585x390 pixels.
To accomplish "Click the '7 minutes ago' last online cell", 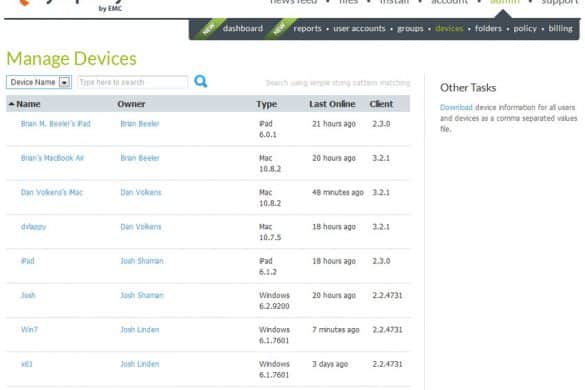I will 336,330.
